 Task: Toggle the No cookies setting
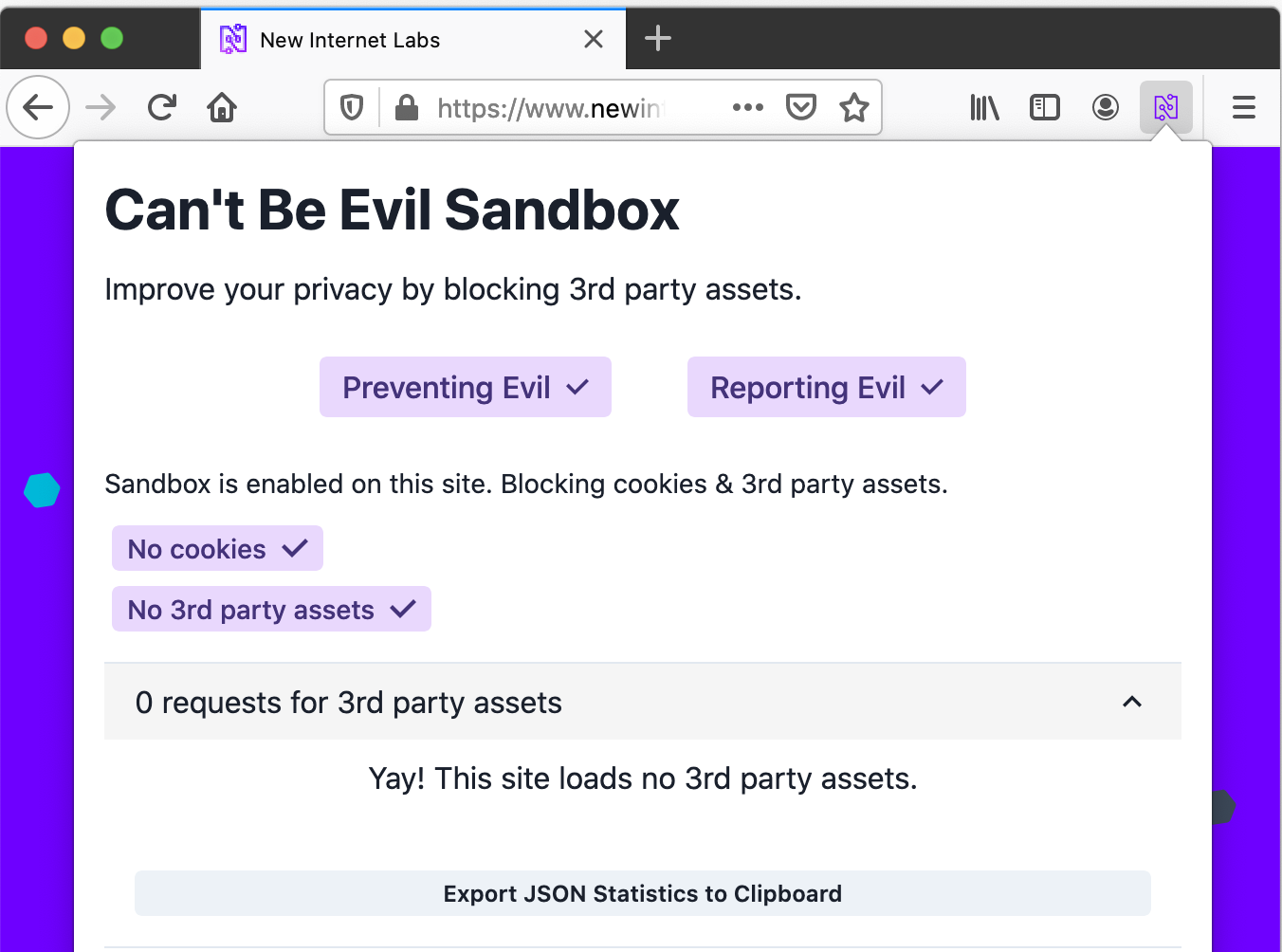(x=217, y=548)
